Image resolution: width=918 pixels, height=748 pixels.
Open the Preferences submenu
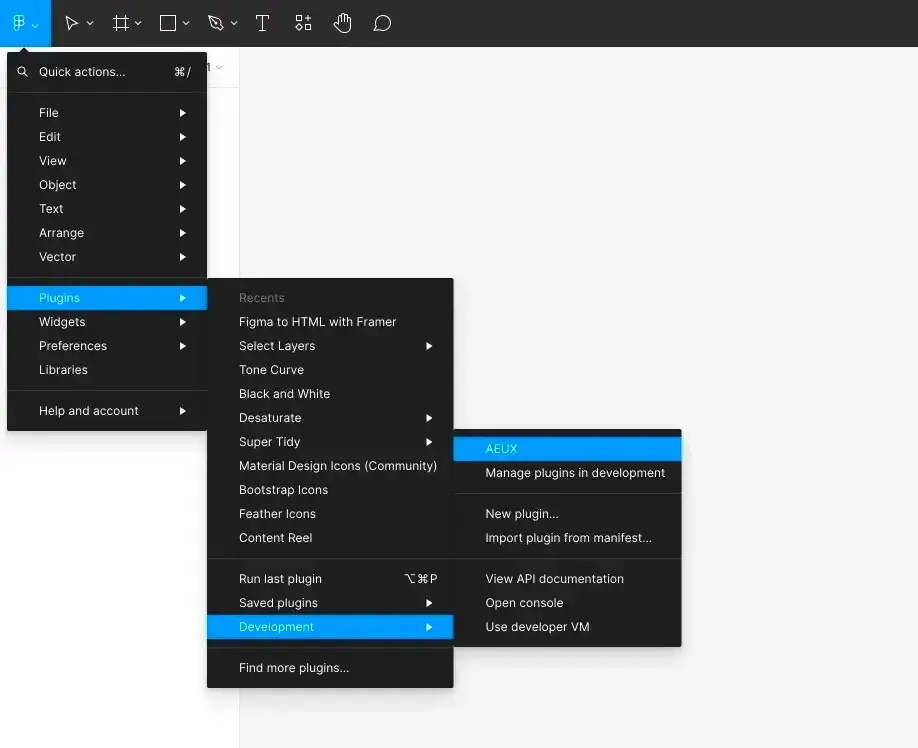click(x=107, y=346)
